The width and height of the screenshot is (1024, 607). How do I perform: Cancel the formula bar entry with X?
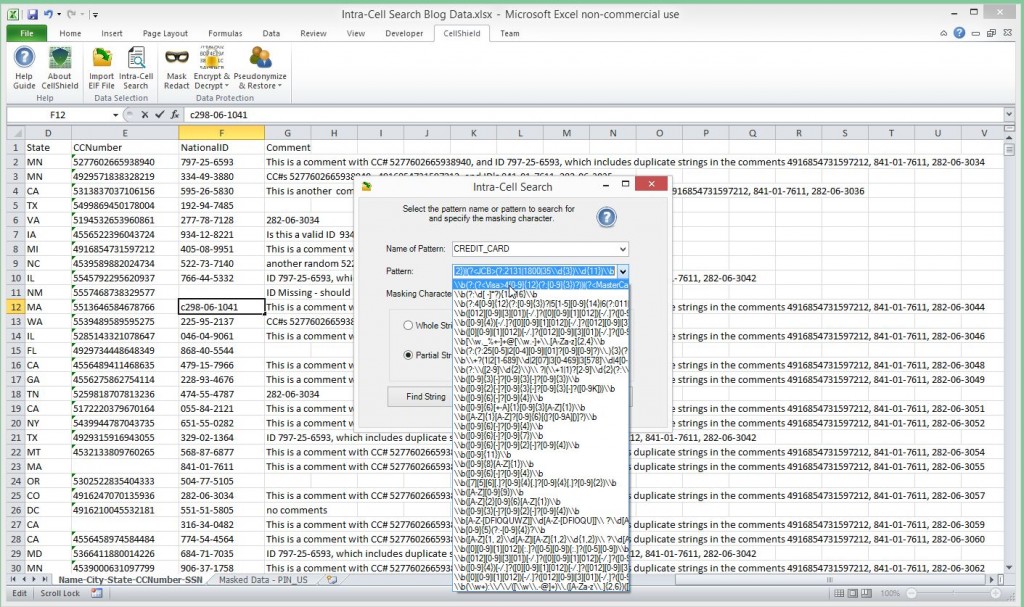(x=144, y=114)
